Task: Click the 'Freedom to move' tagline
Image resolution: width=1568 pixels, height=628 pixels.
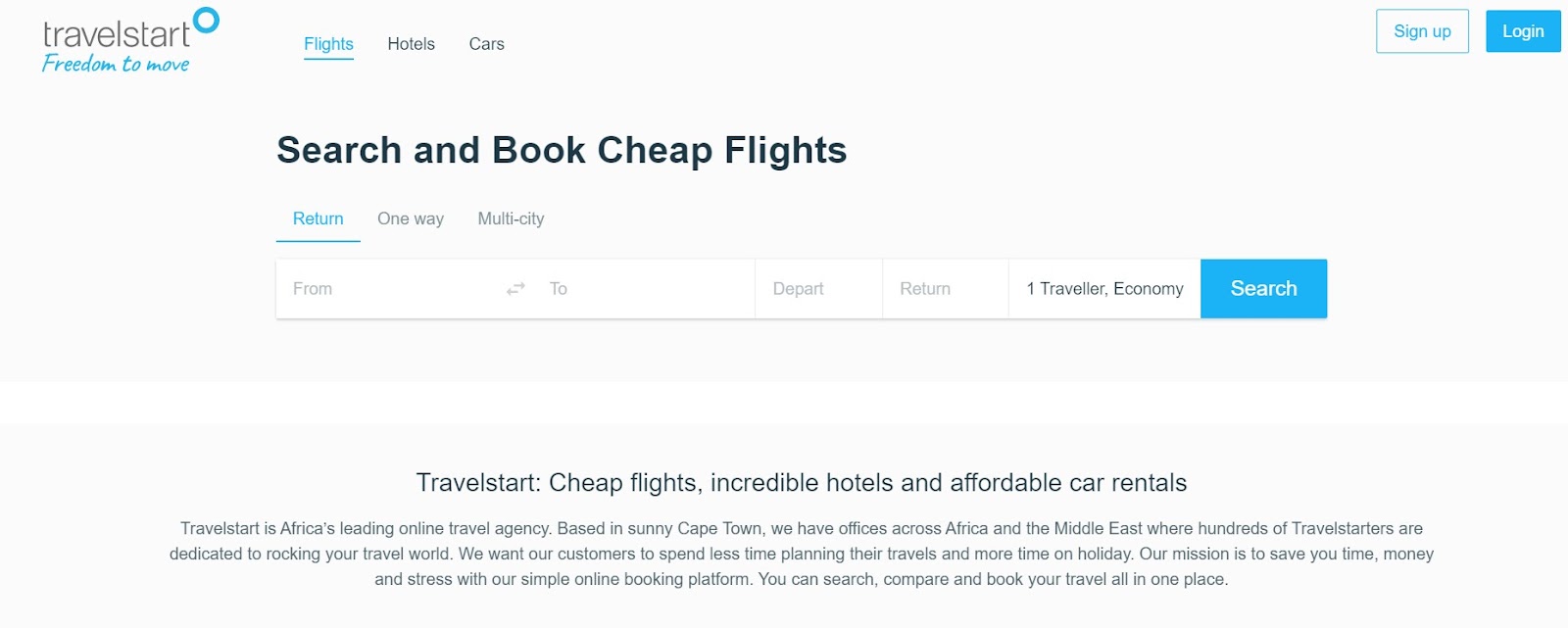Action: coord(116,65)
